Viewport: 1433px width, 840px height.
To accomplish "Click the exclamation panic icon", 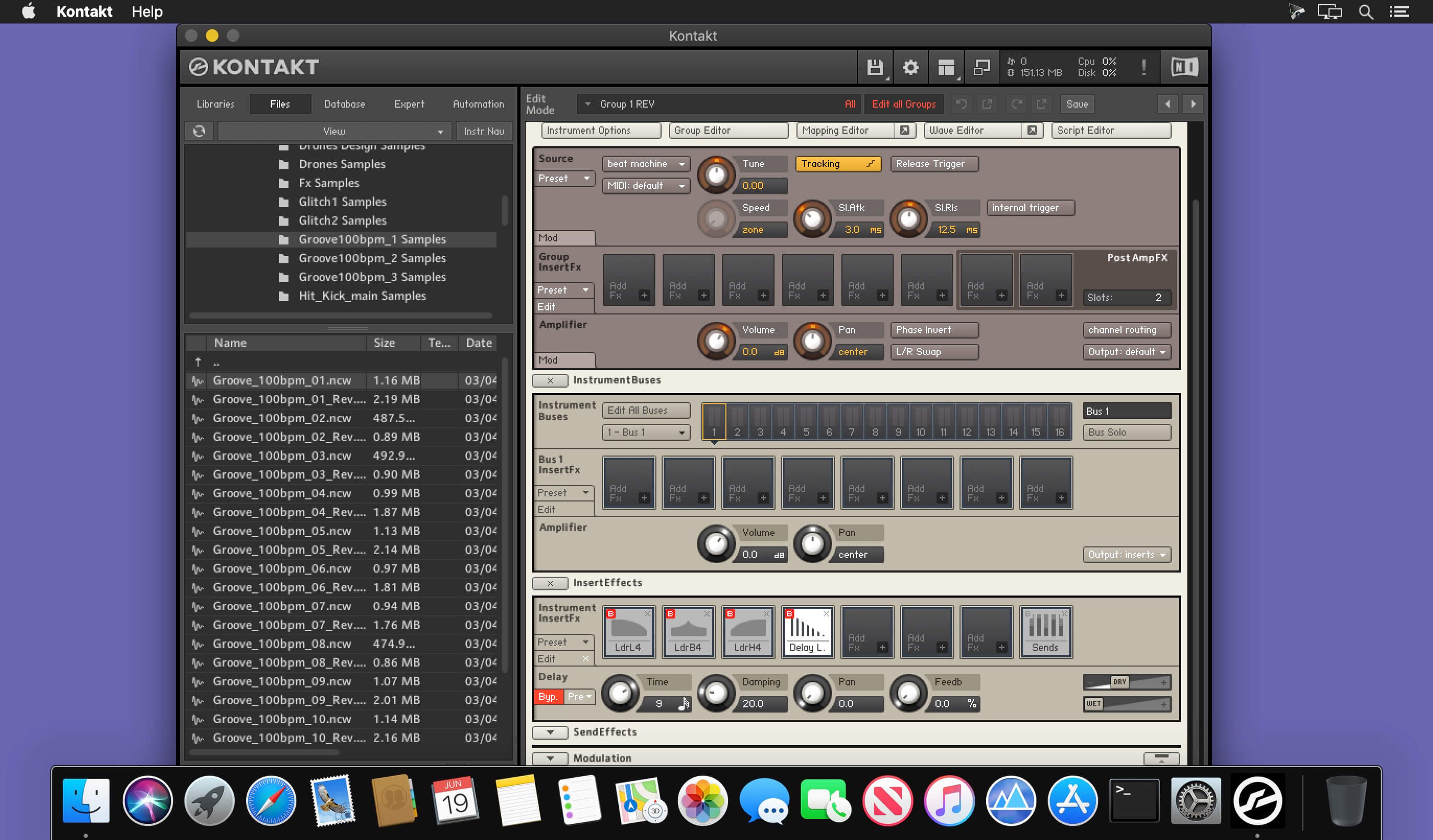I will click(x=1143, y=67).
